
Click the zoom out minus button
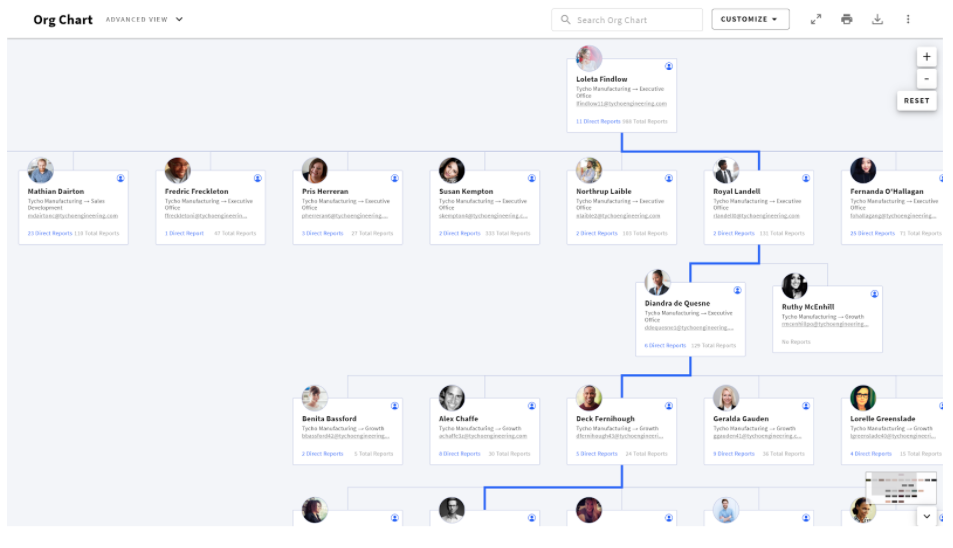[x=926, y=79]
